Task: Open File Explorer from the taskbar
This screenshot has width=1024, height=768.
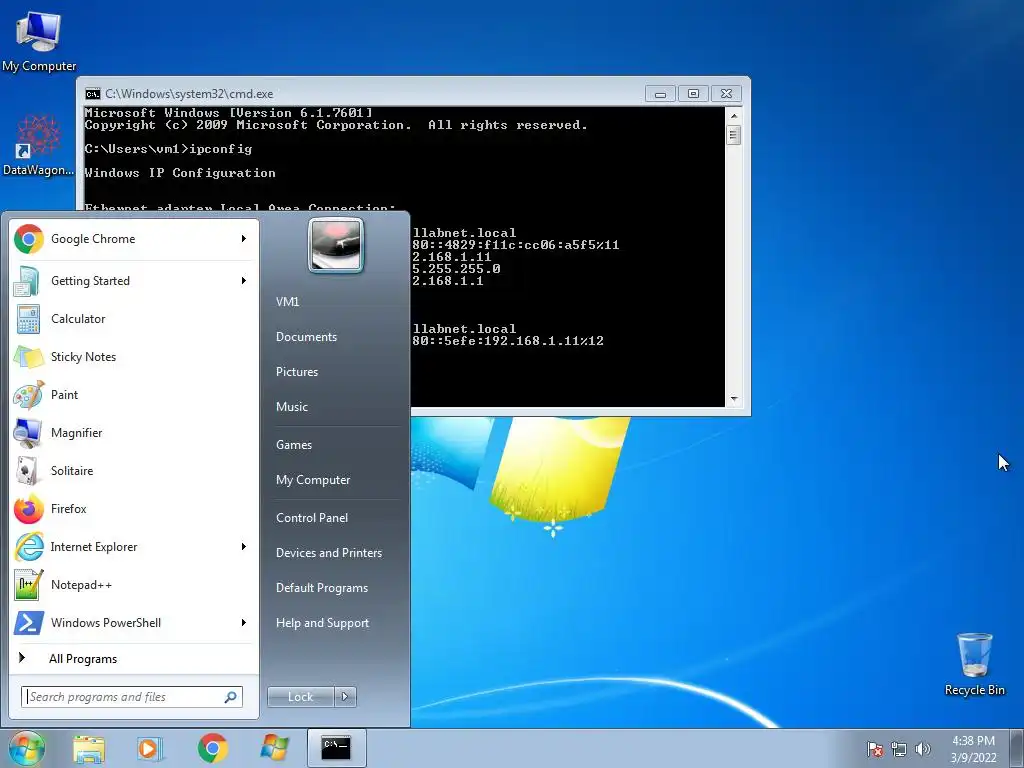Action: point(89,748)
